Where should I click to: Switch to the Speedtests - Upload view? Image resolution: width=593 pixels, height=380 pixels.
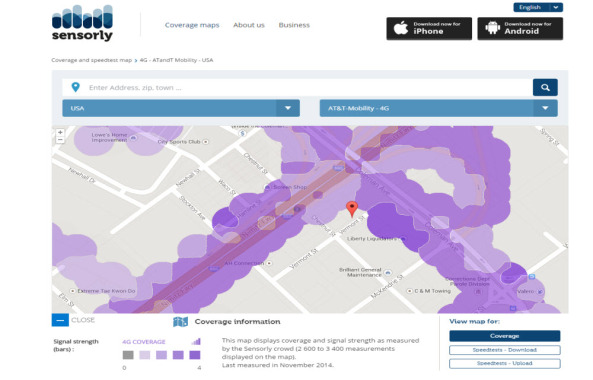click(505, 363)
